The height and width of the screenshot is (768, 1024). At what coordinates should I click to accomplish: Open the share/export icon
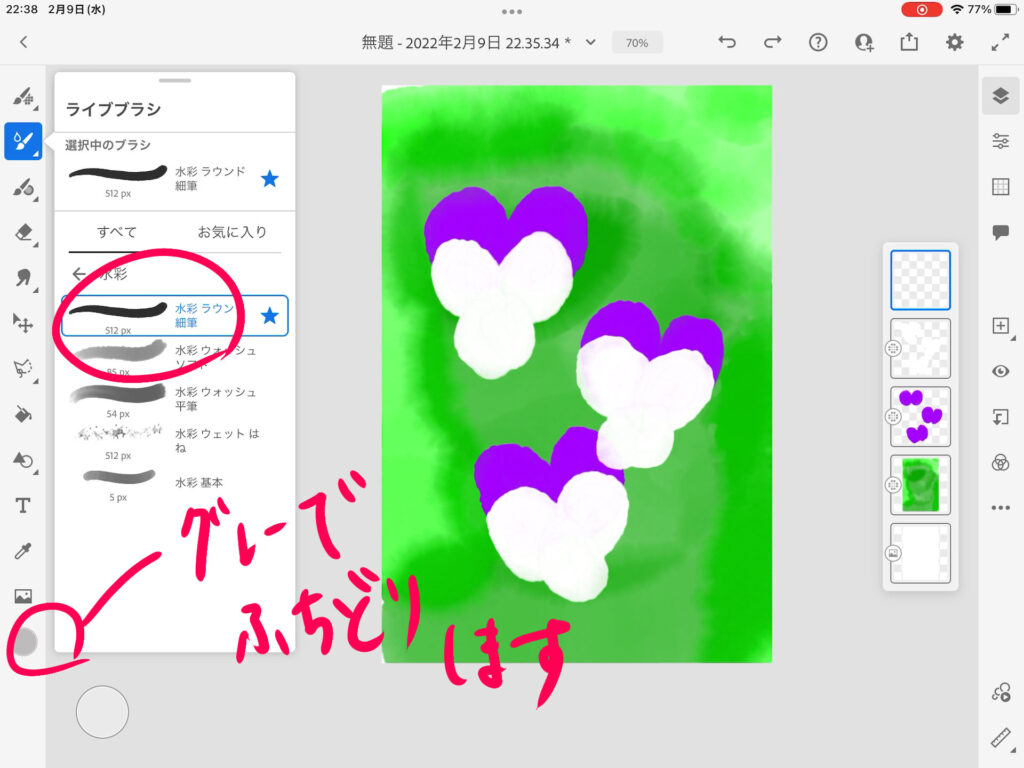[909, 42]
